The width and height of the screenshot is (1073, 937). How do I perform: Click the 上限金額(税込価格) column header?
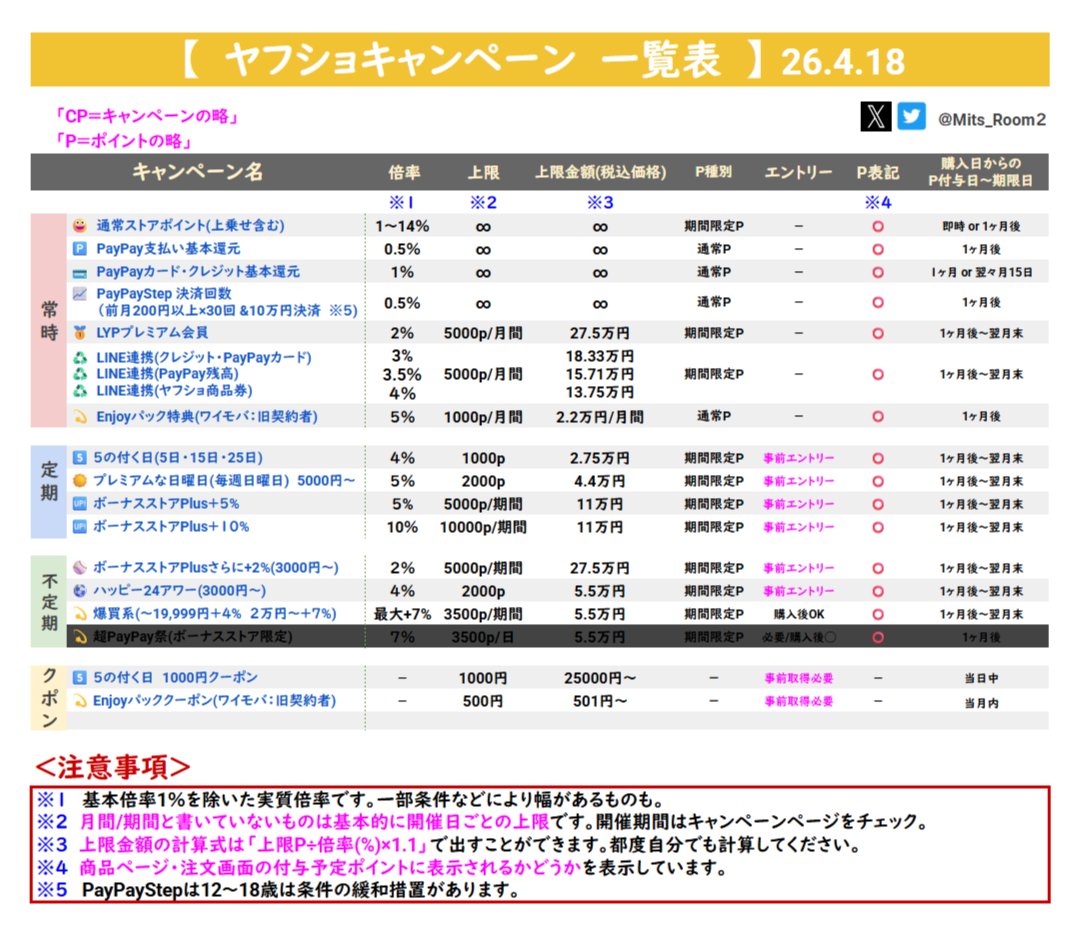click(600, 172)
